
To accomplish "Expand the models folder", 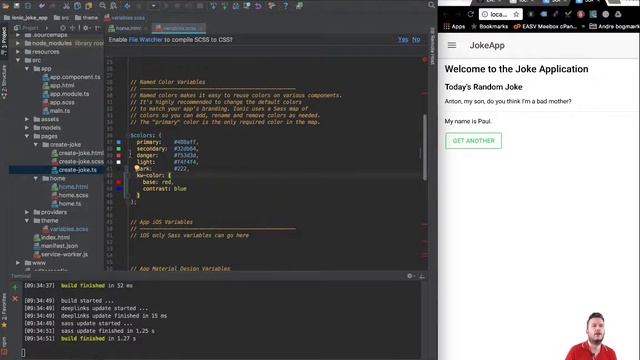I will tap(27, 128).
